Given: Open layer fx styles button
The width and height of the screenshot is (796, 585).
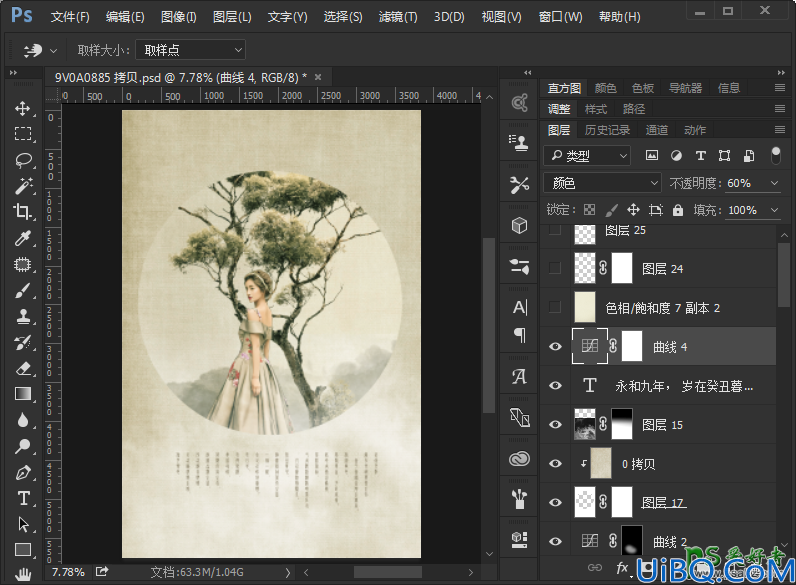Looking at the screenshot, I should 622,568.
